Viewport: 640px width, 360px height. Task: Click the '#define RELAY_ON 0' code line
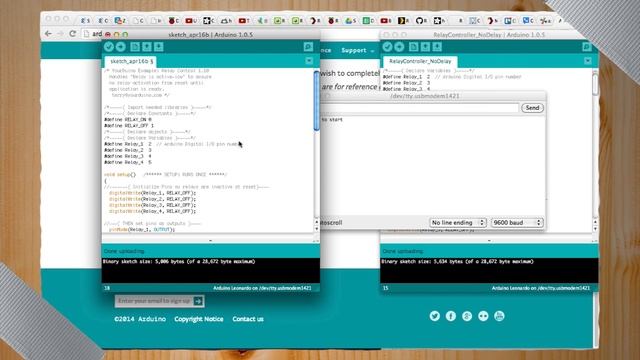pyautogui.click(x=128, y=120)
